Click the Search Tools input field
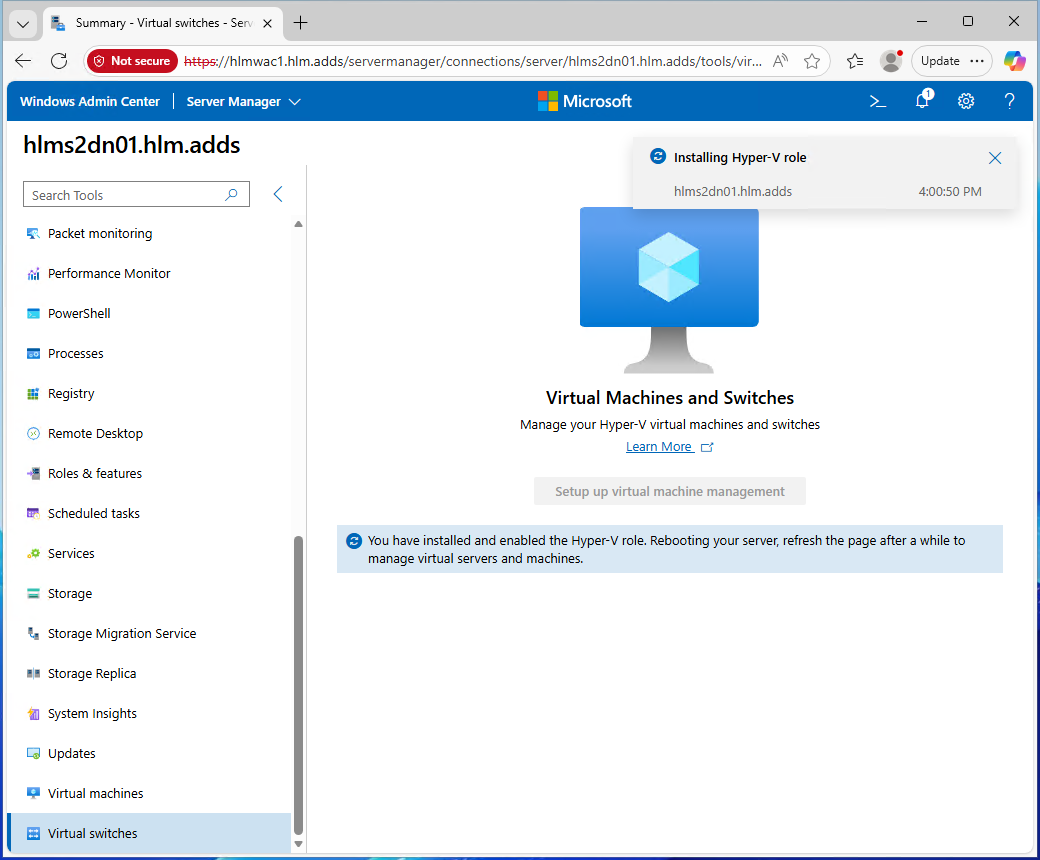The image size is (1040, 860). click(125, 195)
